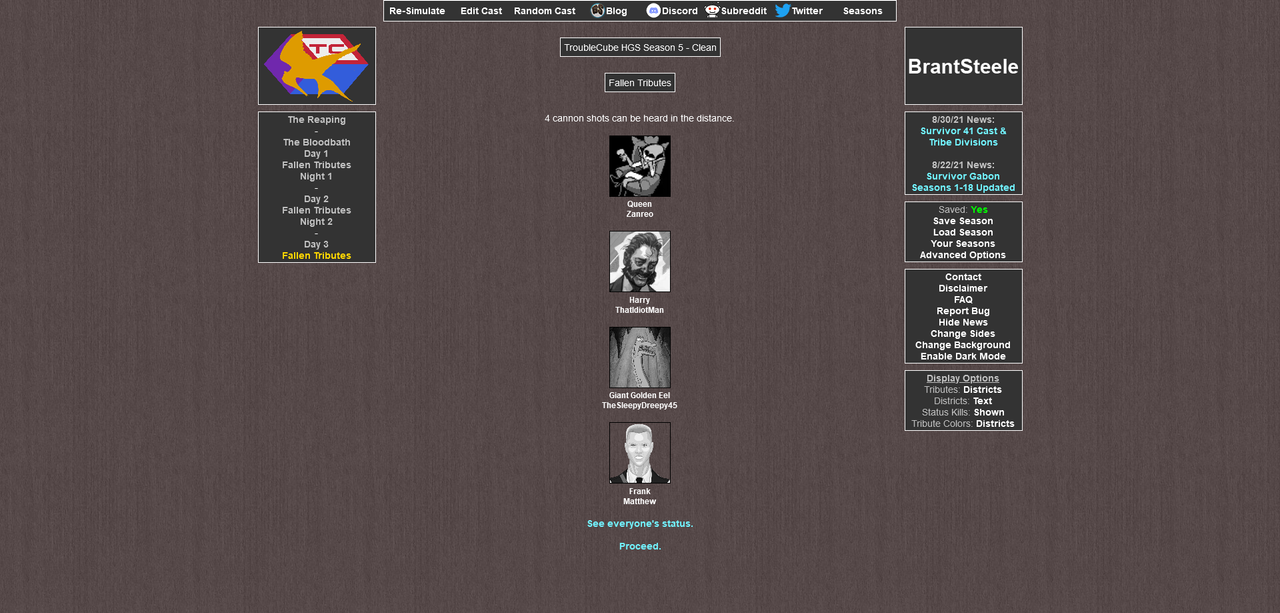Click the Giant Golden Eel portrait

tap(640, 357)
